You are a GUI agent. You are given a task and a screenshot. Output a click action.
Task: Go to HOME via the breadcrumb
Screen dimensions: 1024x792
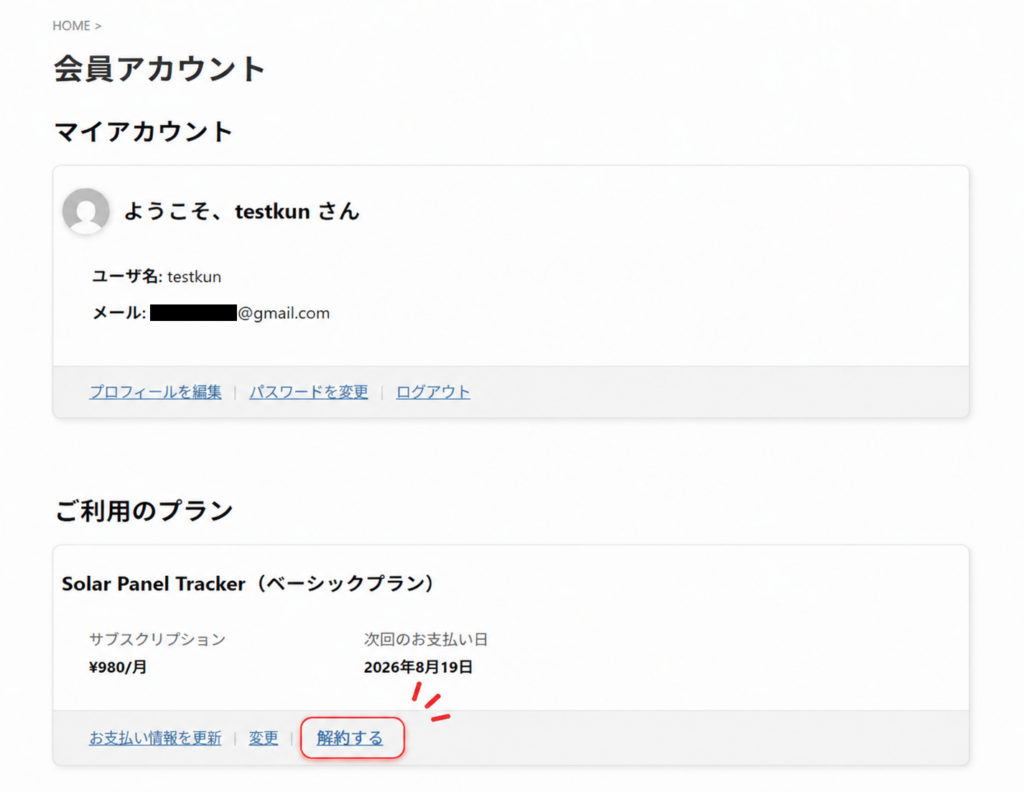click(71, 25)
